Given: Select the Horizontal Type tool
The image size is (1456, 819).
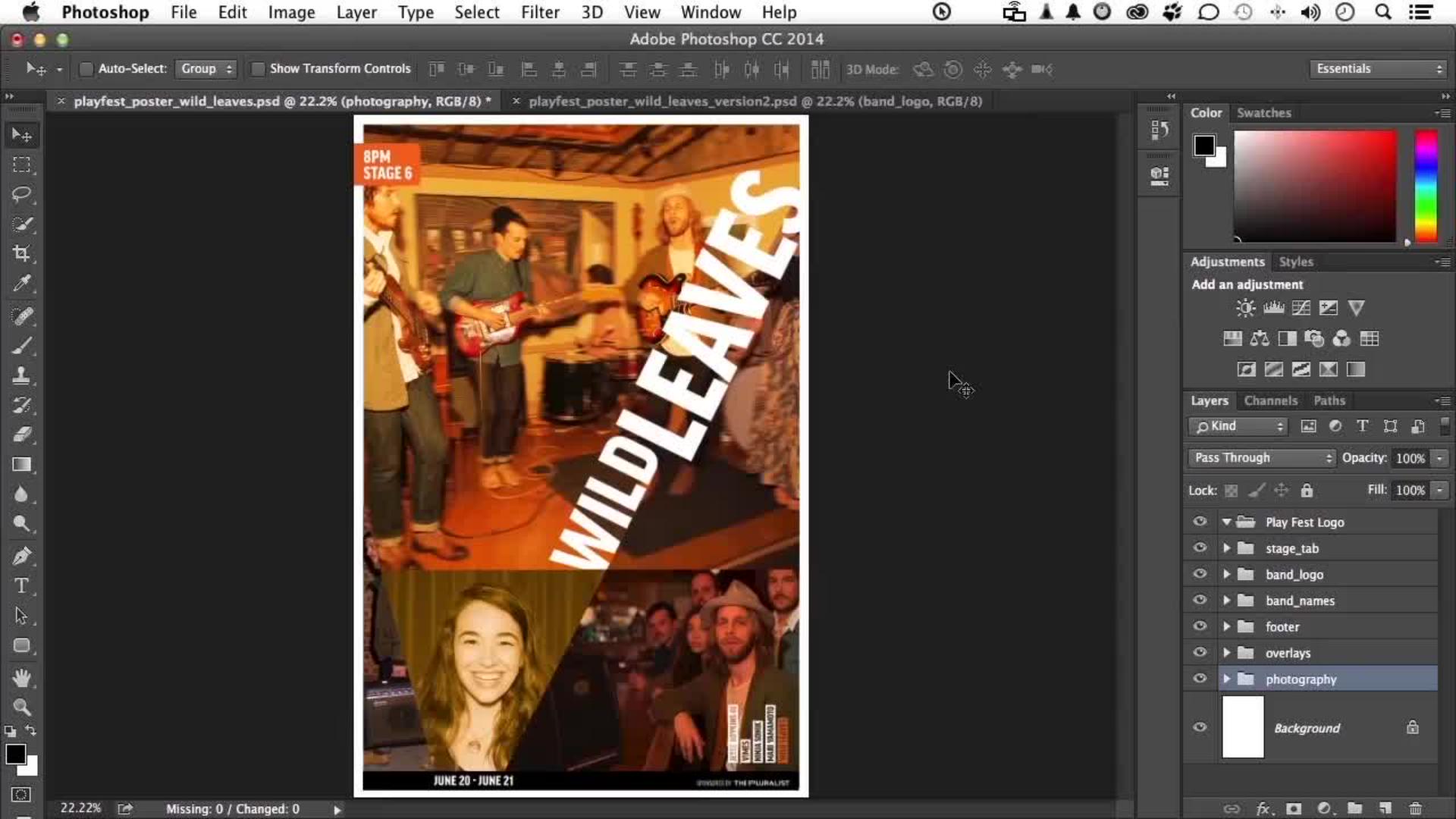Looking at the screenshot, I should pyautogui.click(x=21, y=585).
